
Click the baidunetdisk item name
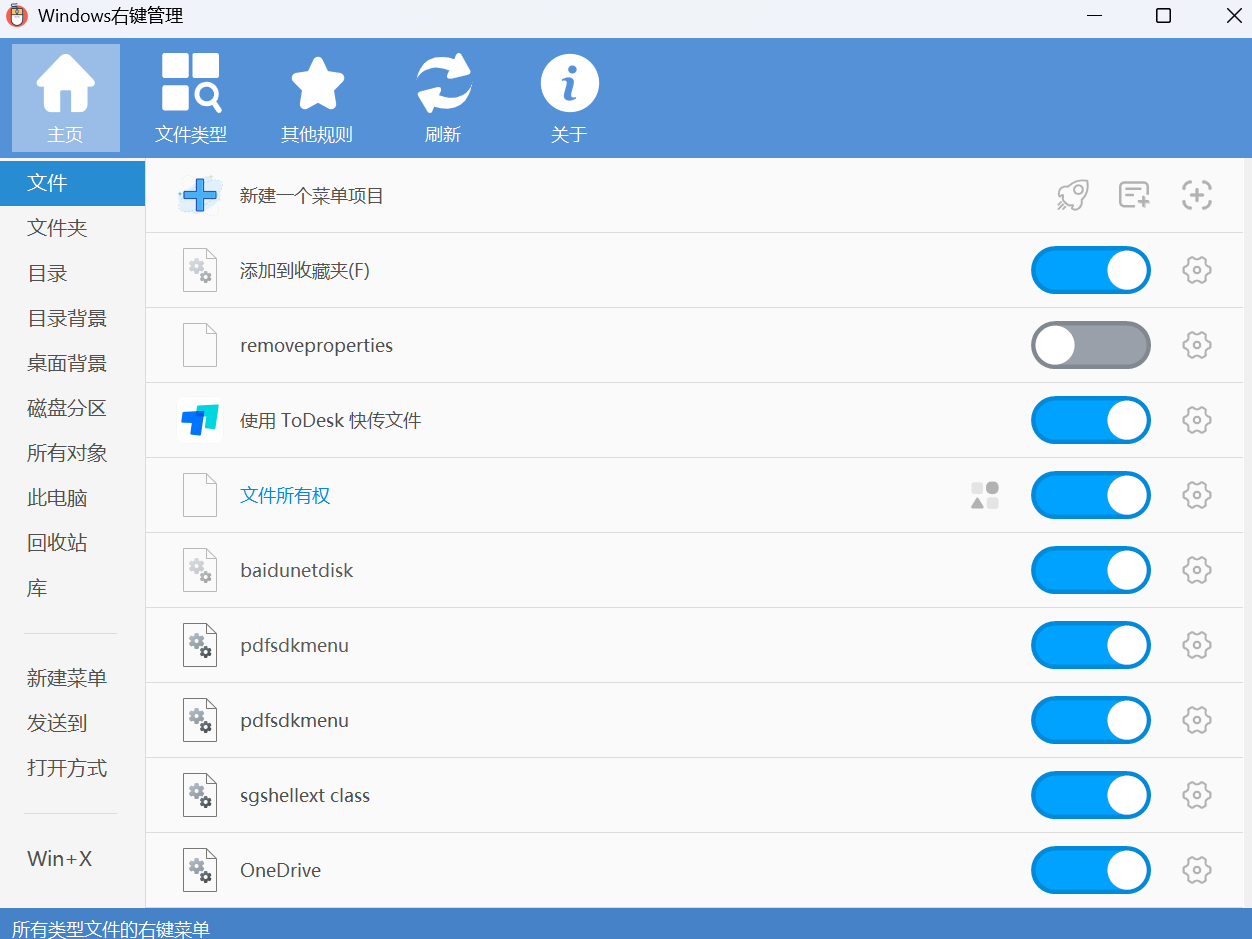296,570
